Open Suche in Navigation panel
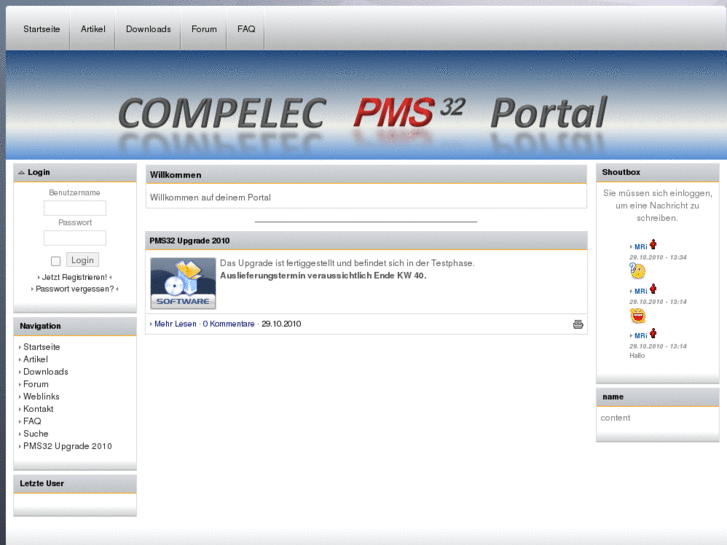This screenshot has width=727, height=545. tap(36, 434)
